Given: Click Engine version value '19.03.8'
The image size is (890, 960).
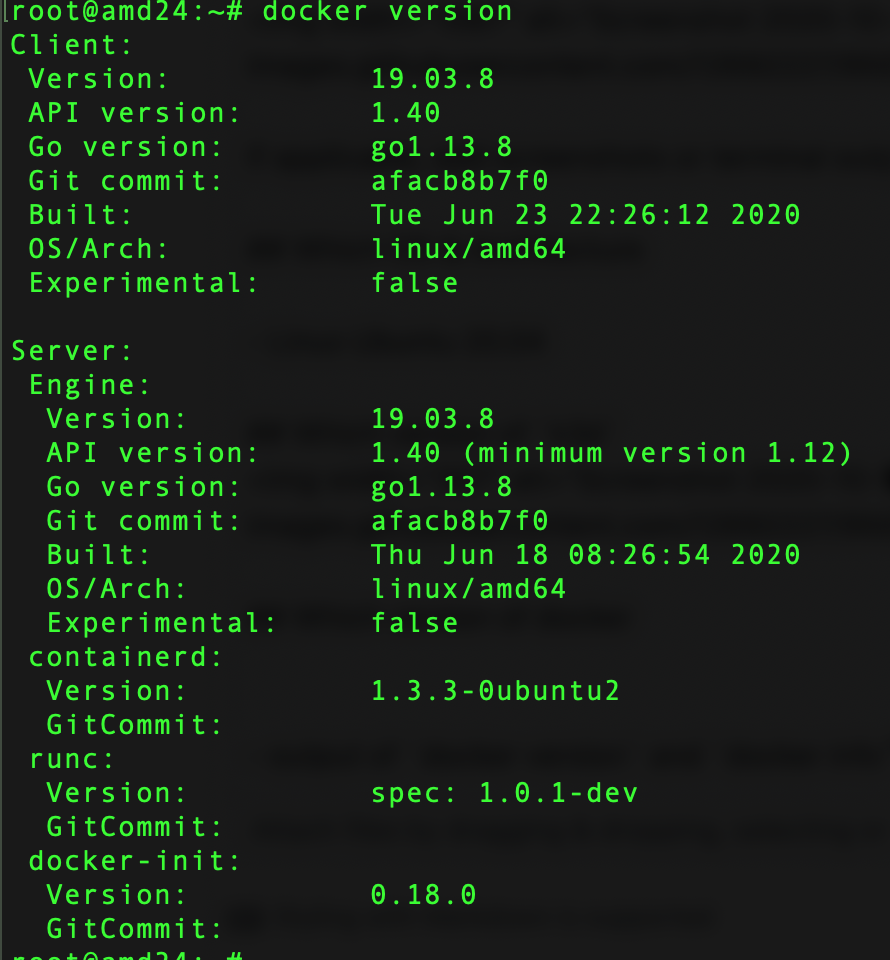Looking at the screenshot, I should (433, 419).
